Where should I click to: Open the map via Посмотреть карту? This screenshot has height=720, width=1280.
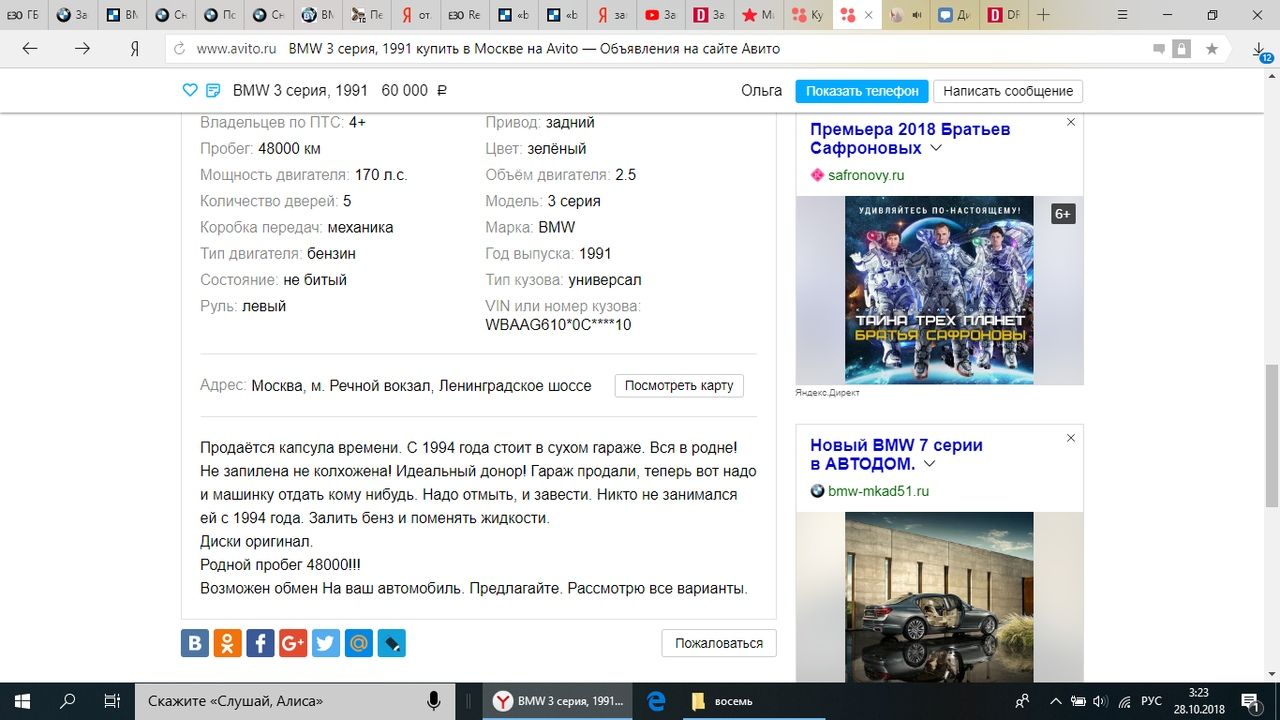[679, 385]
